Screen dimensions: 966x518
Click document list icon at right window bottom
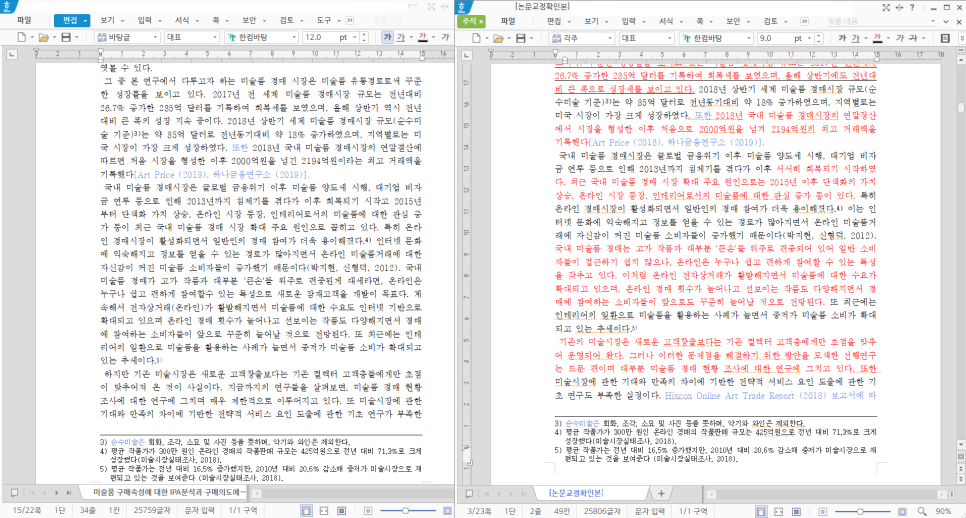coord(469,493)
